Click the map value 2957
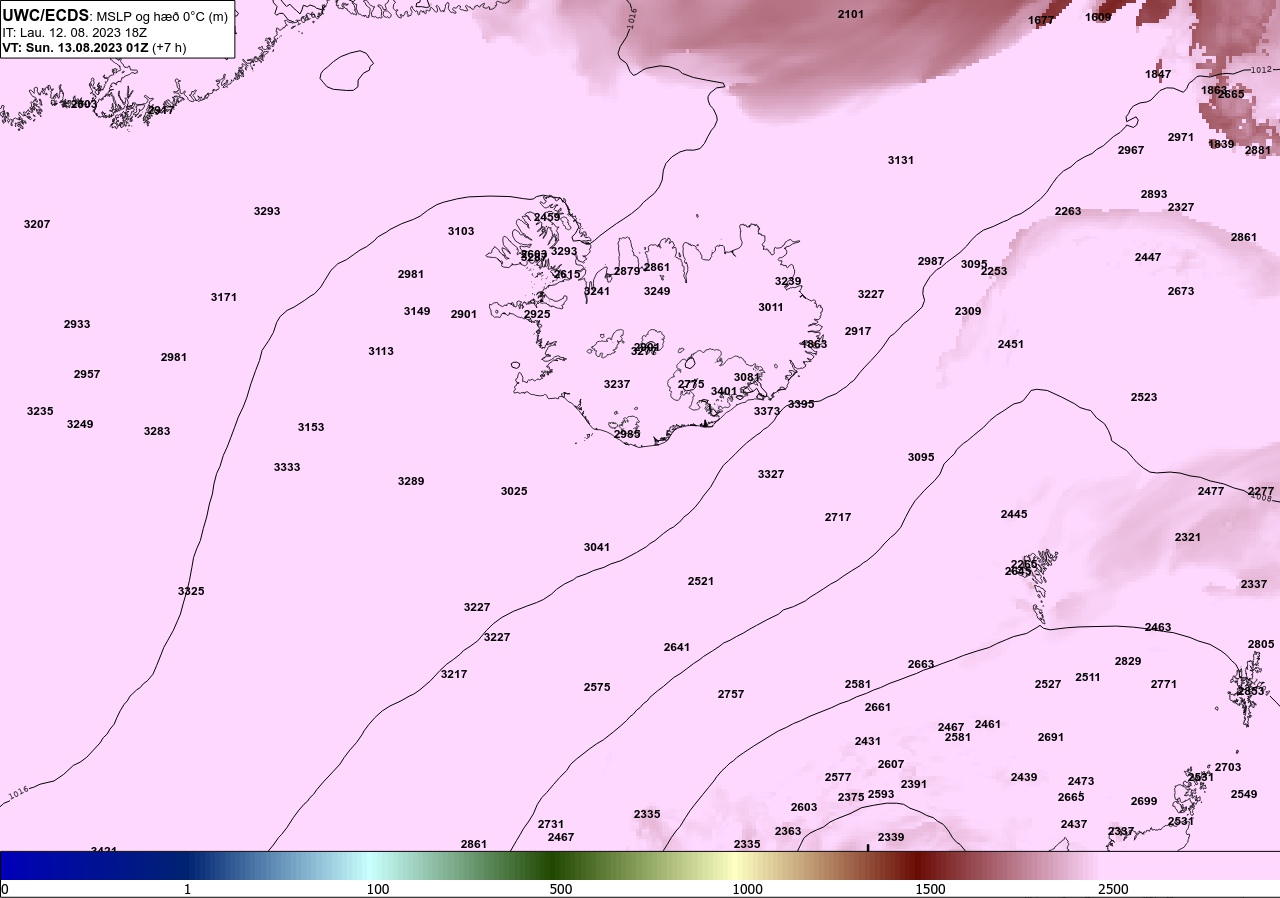Screen dimensions: 1280x898 click(87, 374)
